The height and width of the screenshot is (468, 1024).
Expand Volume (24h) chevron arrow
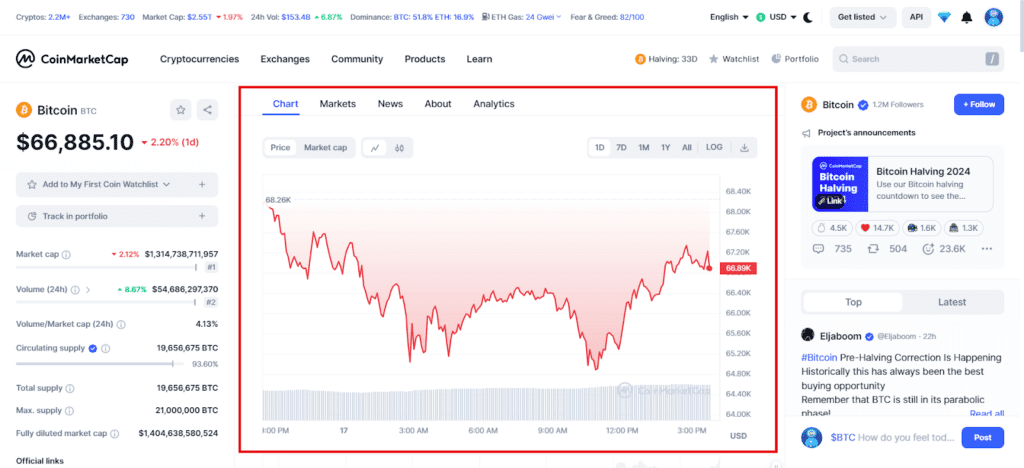(88, 289)
